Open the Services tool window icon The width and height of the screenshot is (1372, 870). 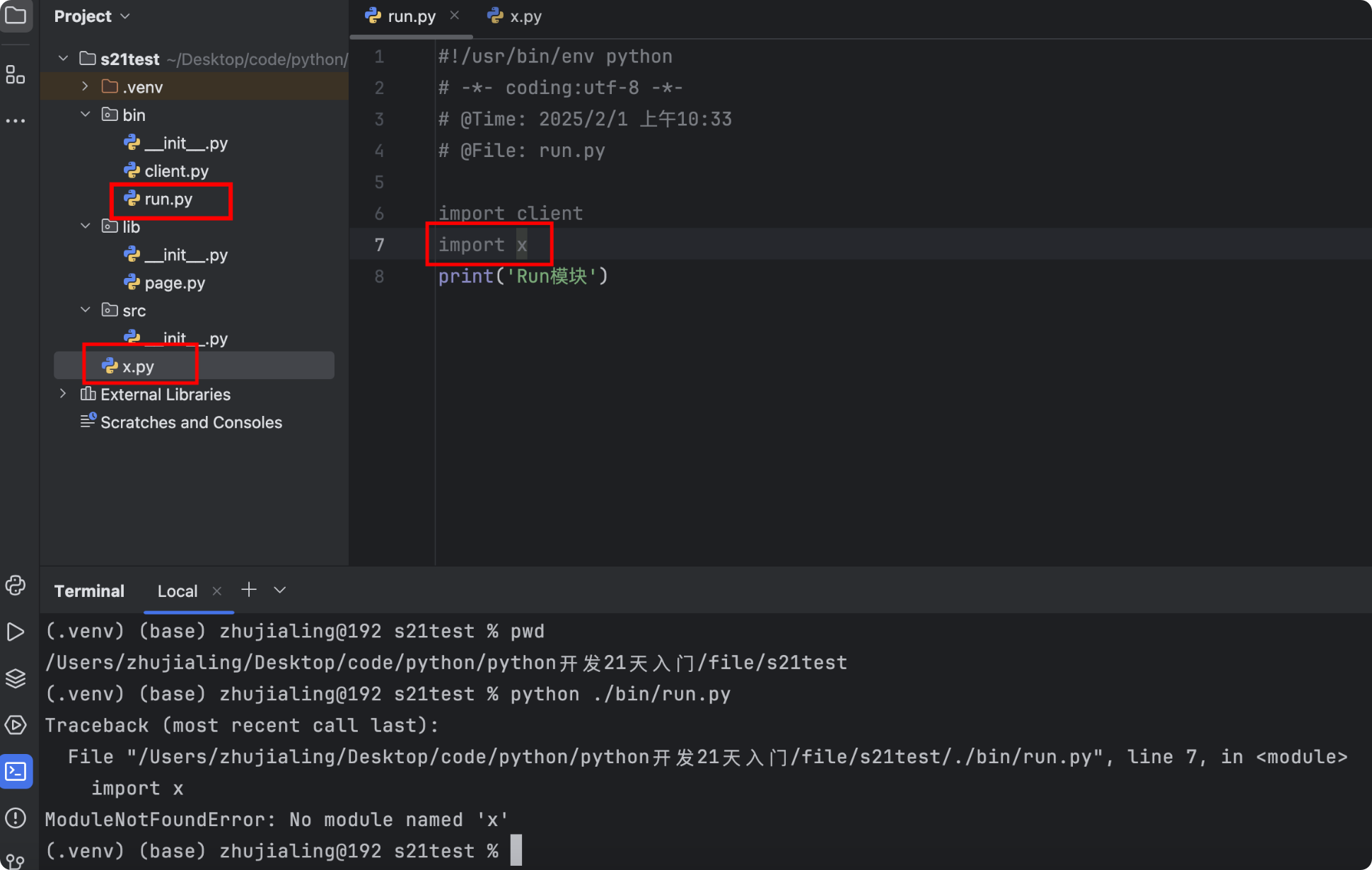tap(16, 725)
